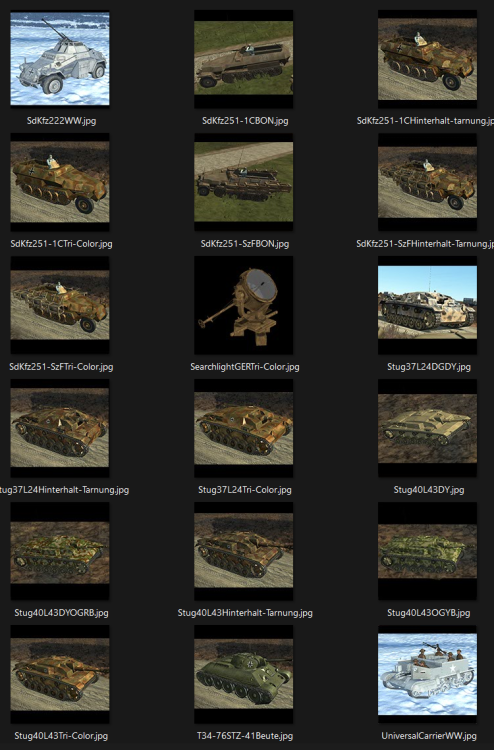The height and width of the screenshot is (750, 494).
Task: Click the file name Stug37L24DGDY.jpg
Action: tap(428, 367)
